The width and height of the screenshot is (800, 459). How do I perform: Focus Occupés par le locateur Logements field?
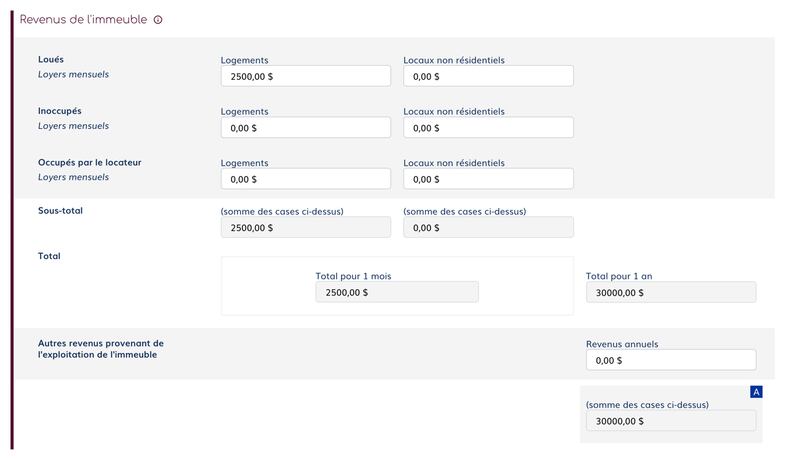tap(305, 179)
